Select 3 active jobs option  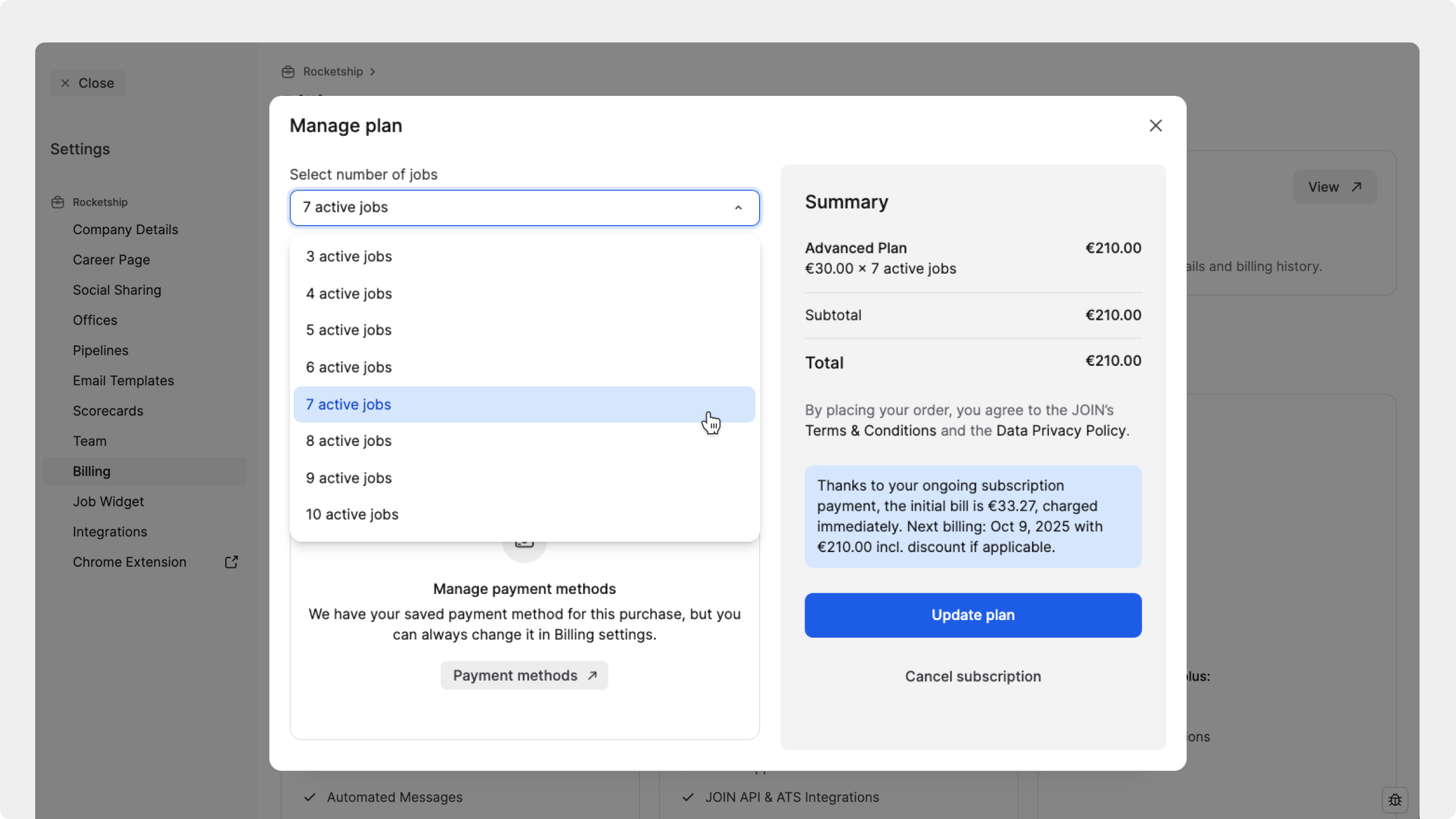349,257
